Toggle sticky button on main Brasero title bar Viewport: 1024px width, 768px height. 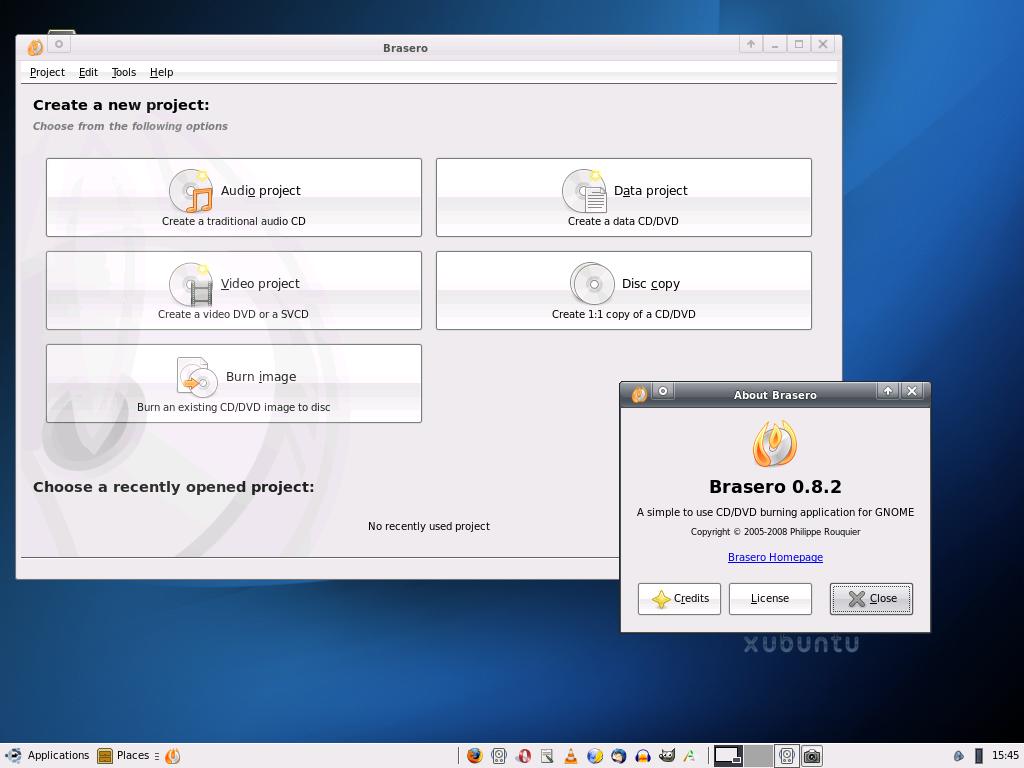[59, 44]
